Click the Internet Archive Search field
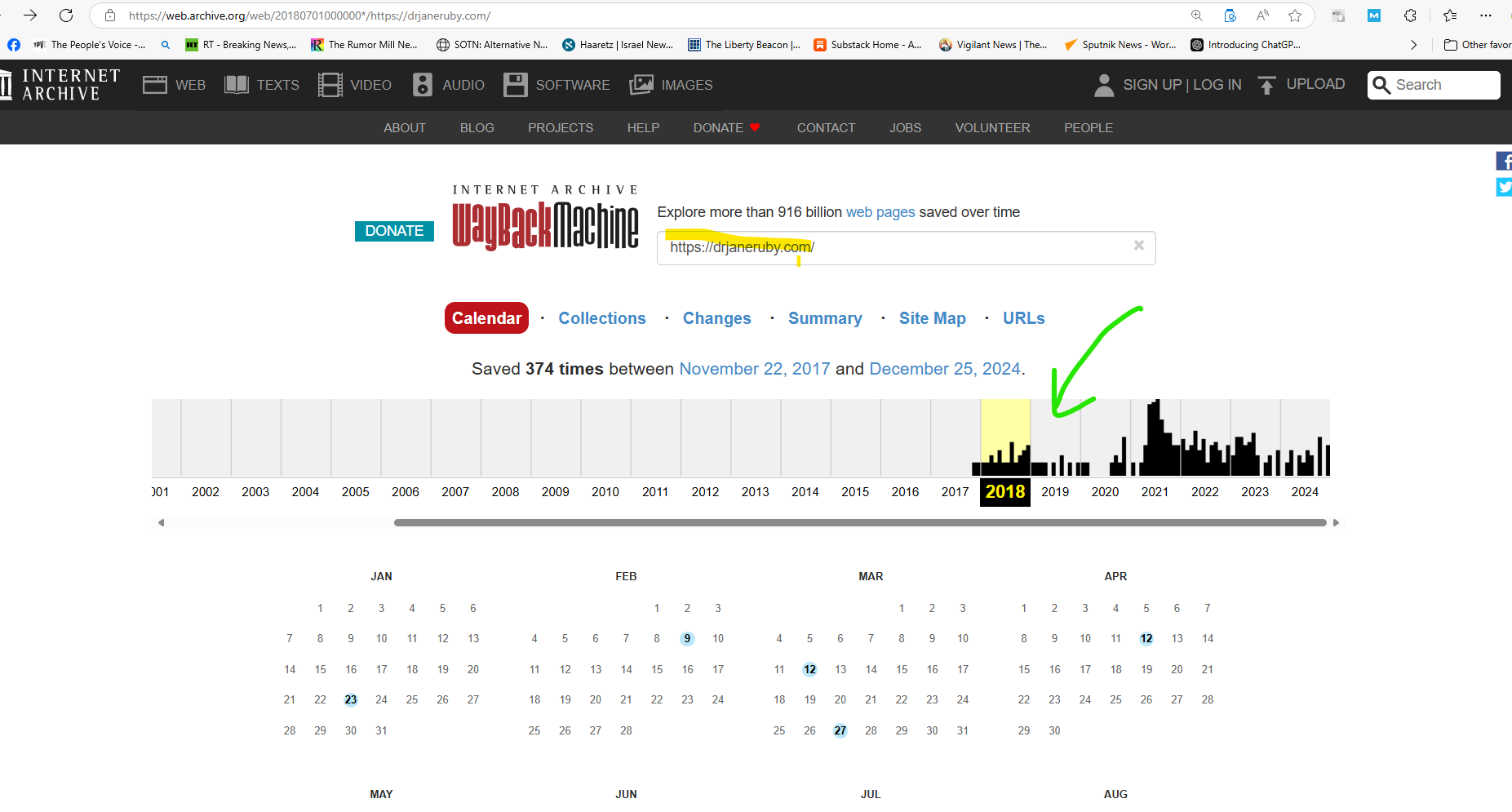The width and height of the screenshot is (1512, 812). click(1434, 85)
